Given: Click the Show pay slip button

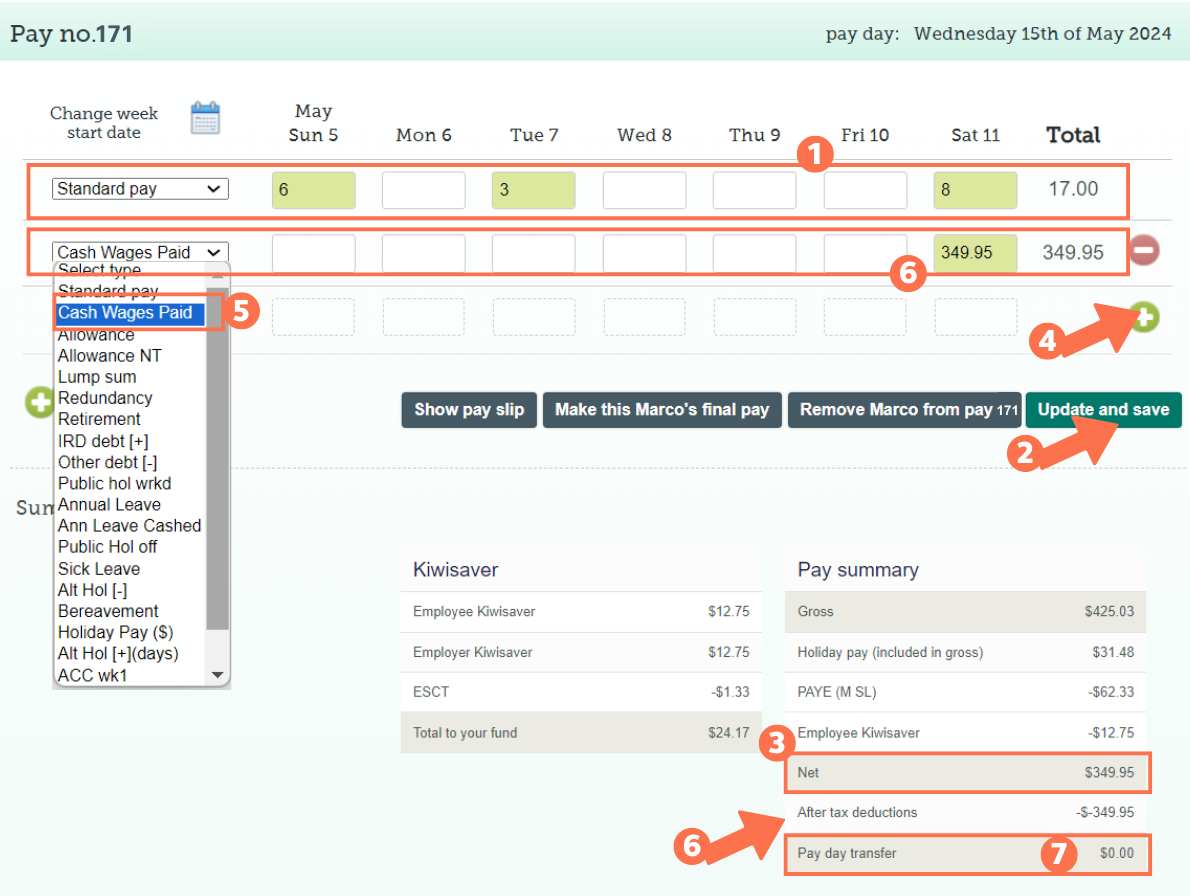Looking at the screenshot, I should coord(468,409).
